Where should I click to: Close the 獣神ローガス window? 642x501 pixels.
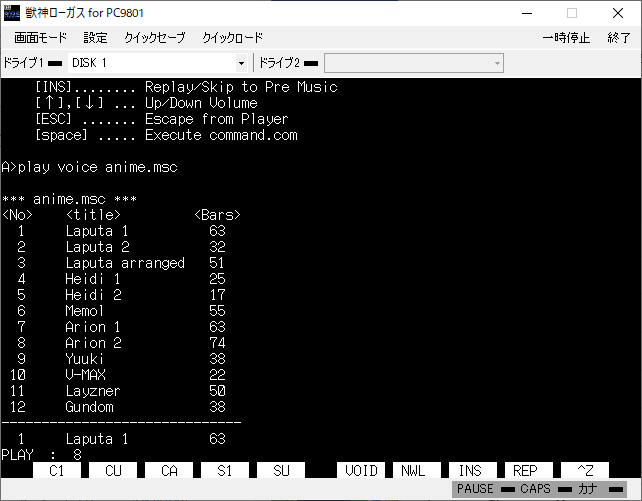618,13
